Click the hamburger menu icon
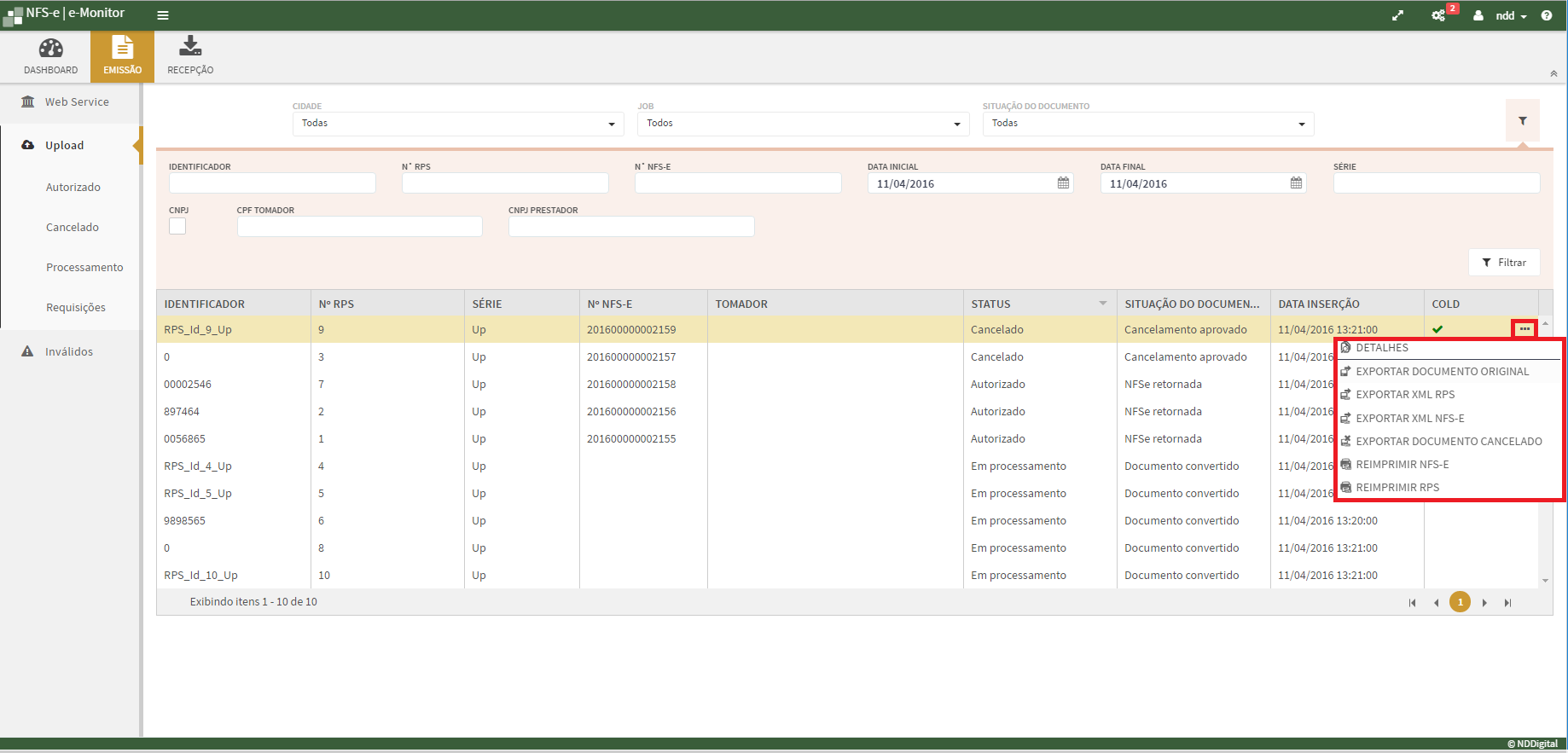The height and width of the screenshot is (753, 1568). pyautogui.click(x=163, y=15)
